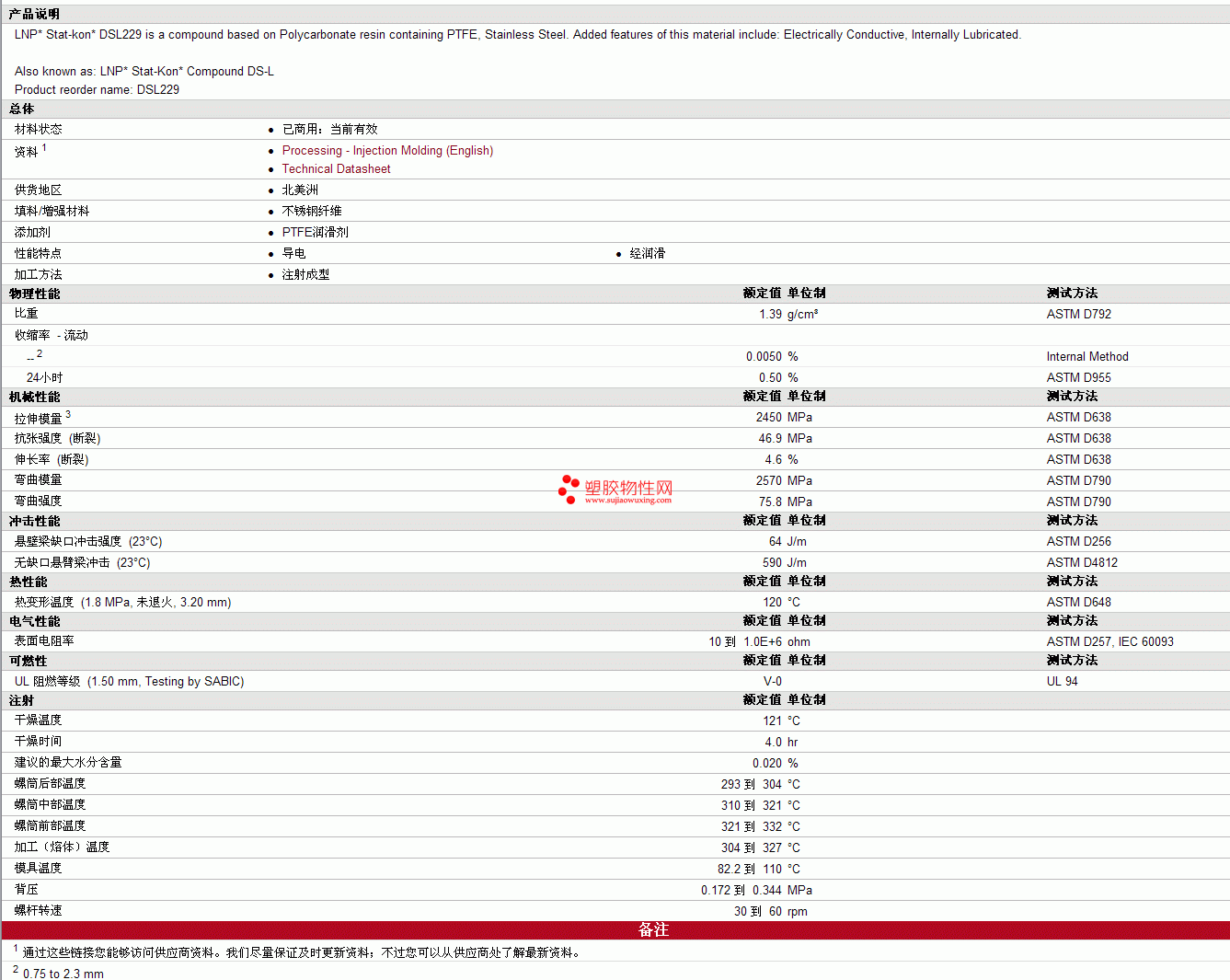Click the 热性能 section header
This screenshot has width=1230, height=980.
28,582
